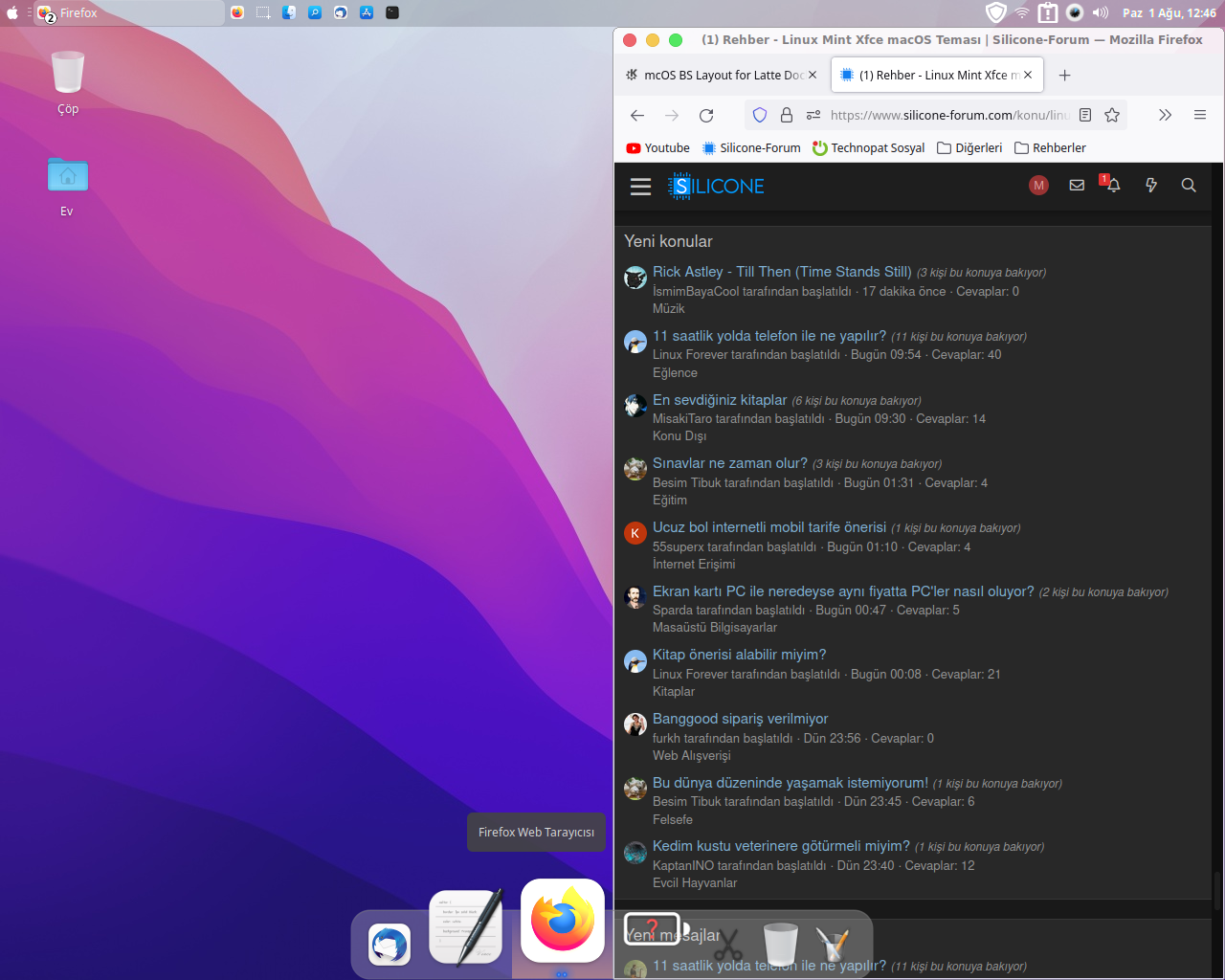Open Terminal from top panel launcher

[392, 12]
